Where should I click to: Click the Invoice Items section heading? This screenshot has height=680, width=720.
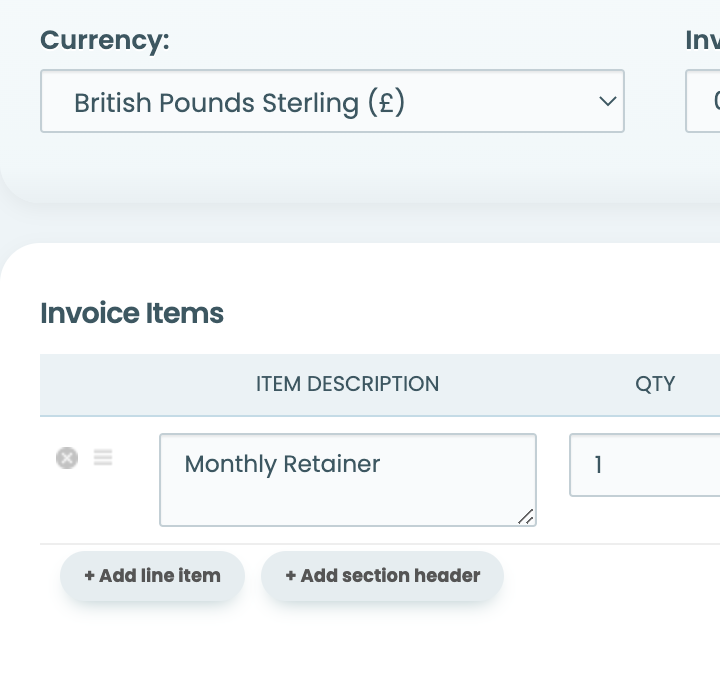pos(132,313)
